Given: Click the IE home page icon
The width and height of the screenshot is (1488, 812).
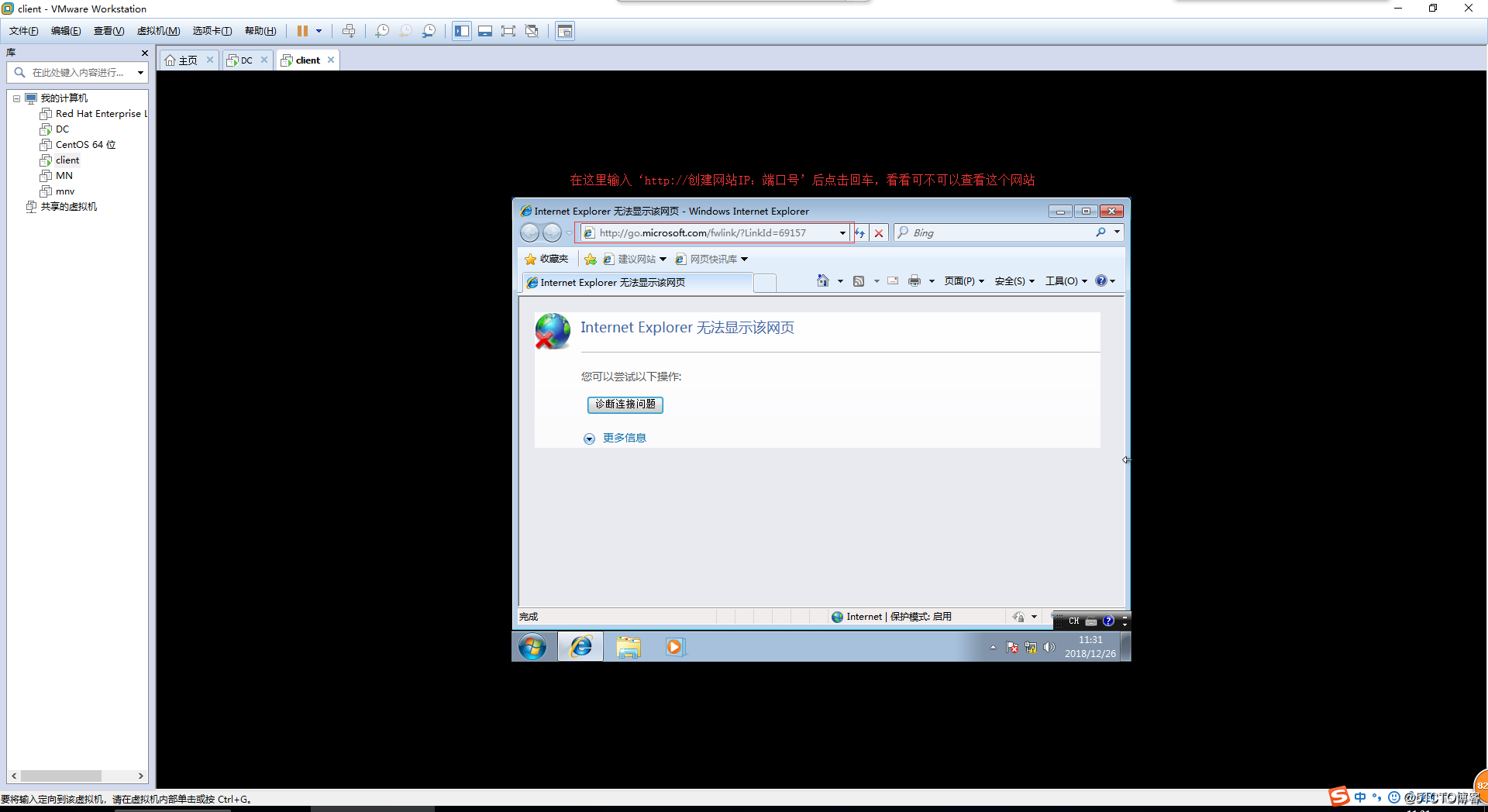Looking at the screenshot, I should 823,280.
